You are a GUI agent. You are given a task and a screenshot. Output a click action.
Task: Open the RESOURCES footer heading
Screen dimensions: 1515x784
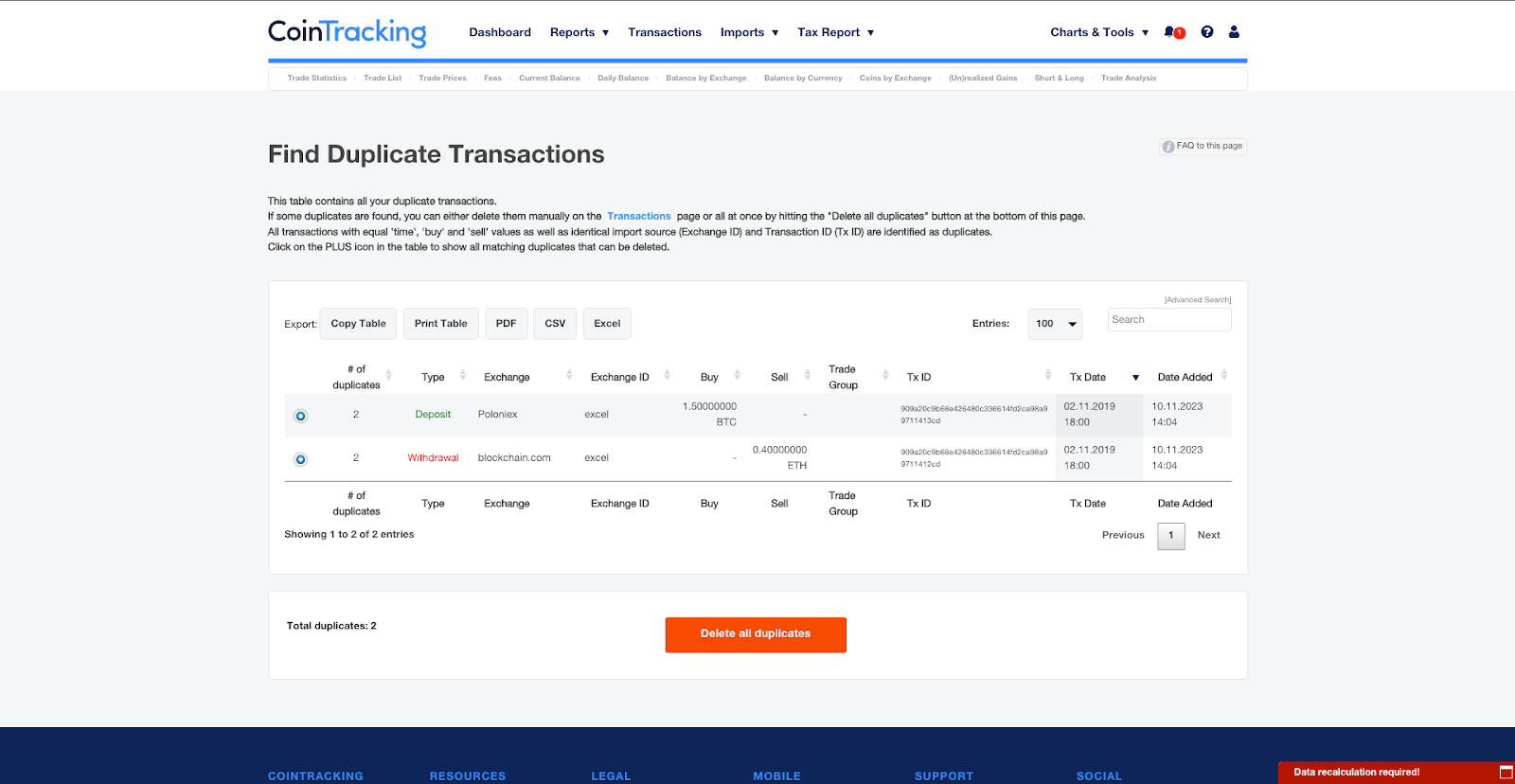point(468,776)
